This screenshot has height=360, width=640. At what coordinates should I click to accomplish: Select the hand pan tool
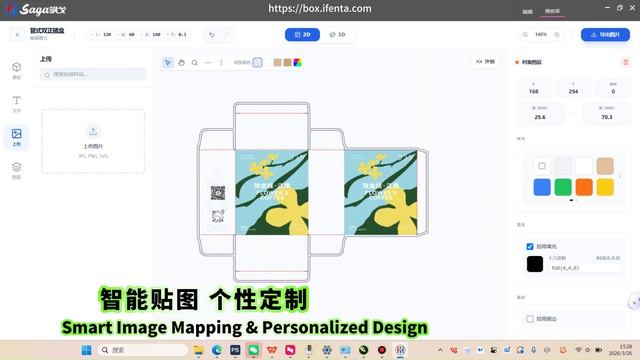coord(182,62)
